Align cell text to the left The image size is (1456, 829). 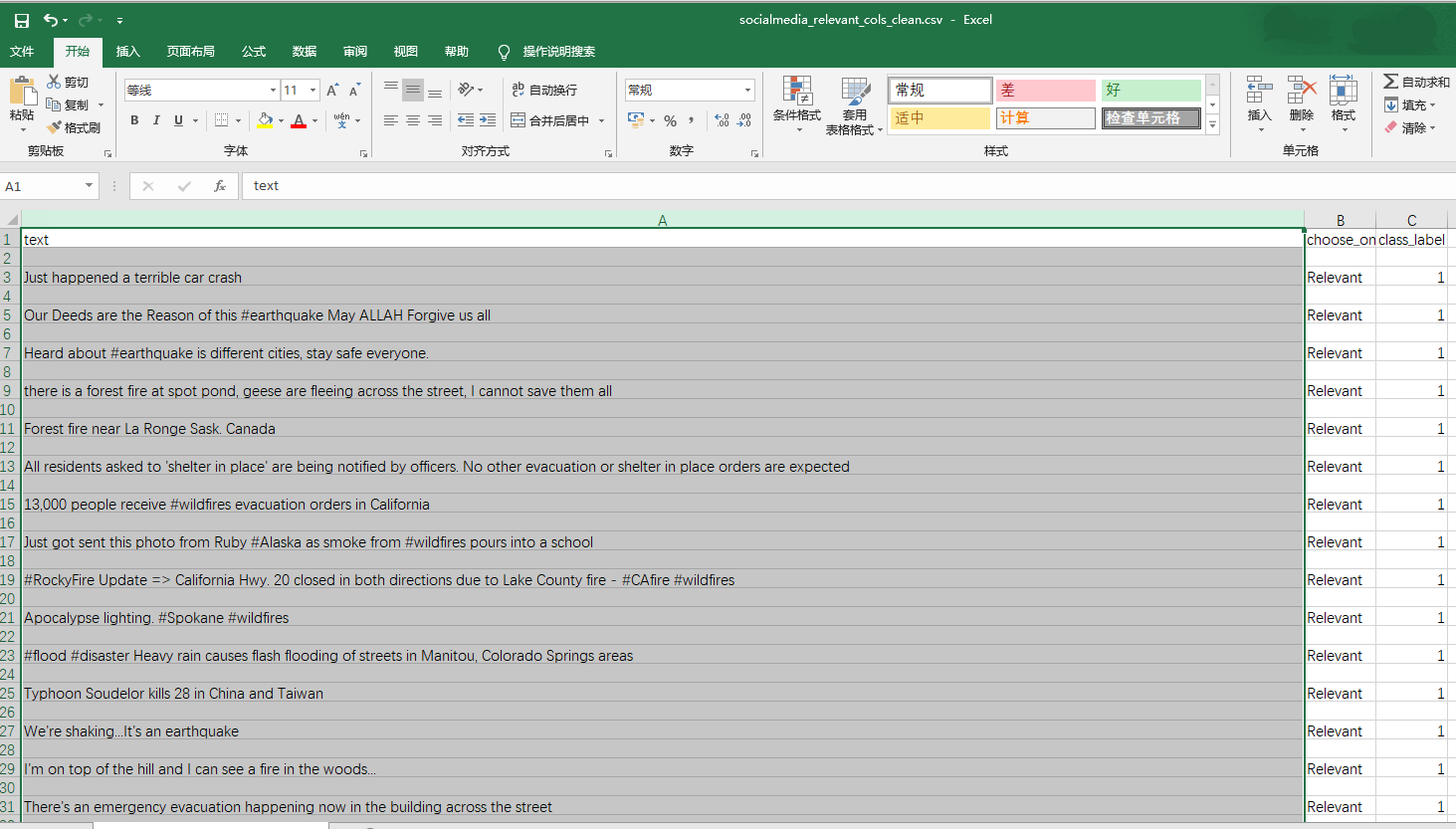pos(391,120)
